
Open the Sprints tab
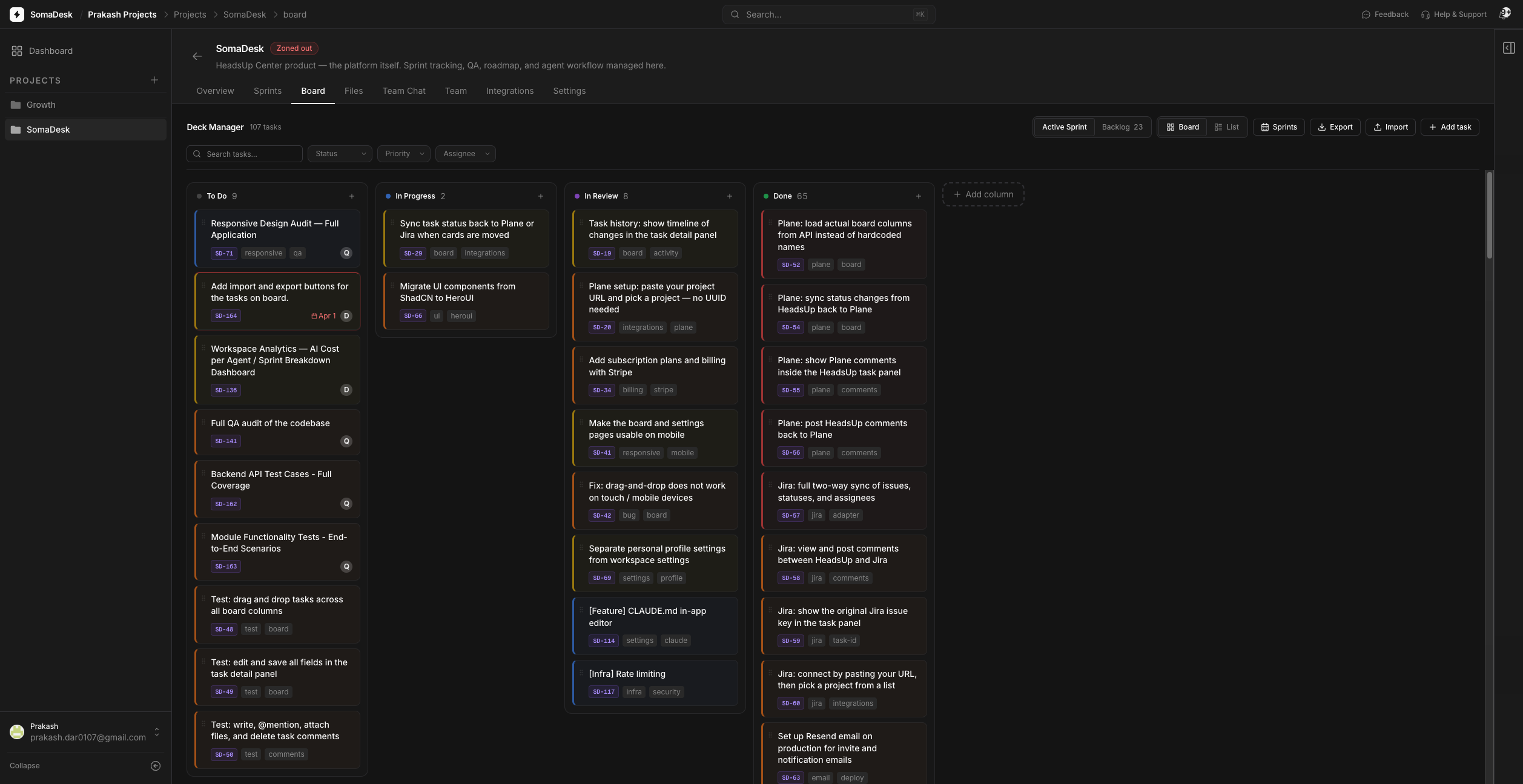coord(268,91)
